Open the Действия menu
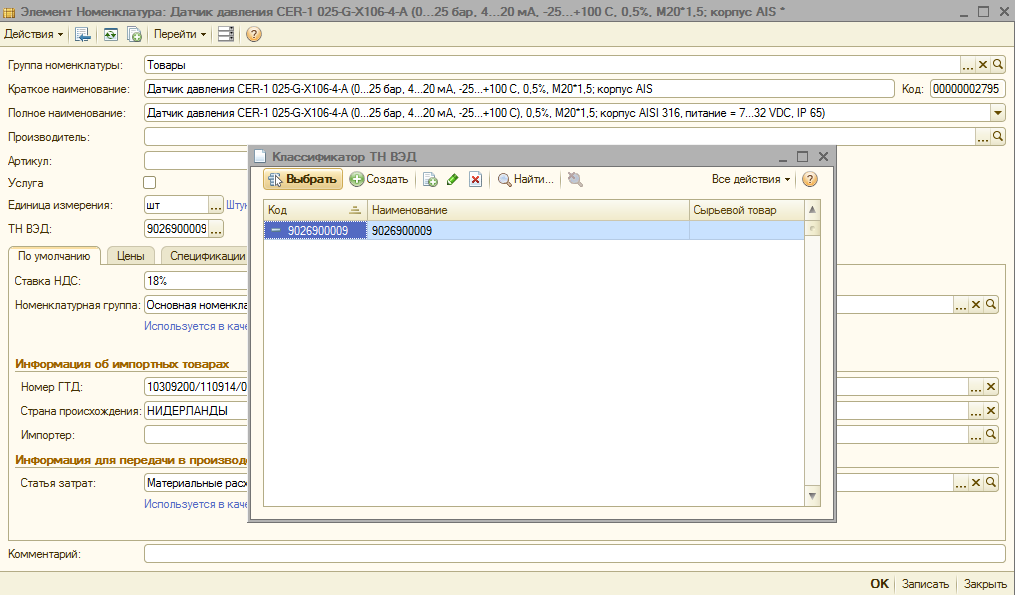 point(33,34)
